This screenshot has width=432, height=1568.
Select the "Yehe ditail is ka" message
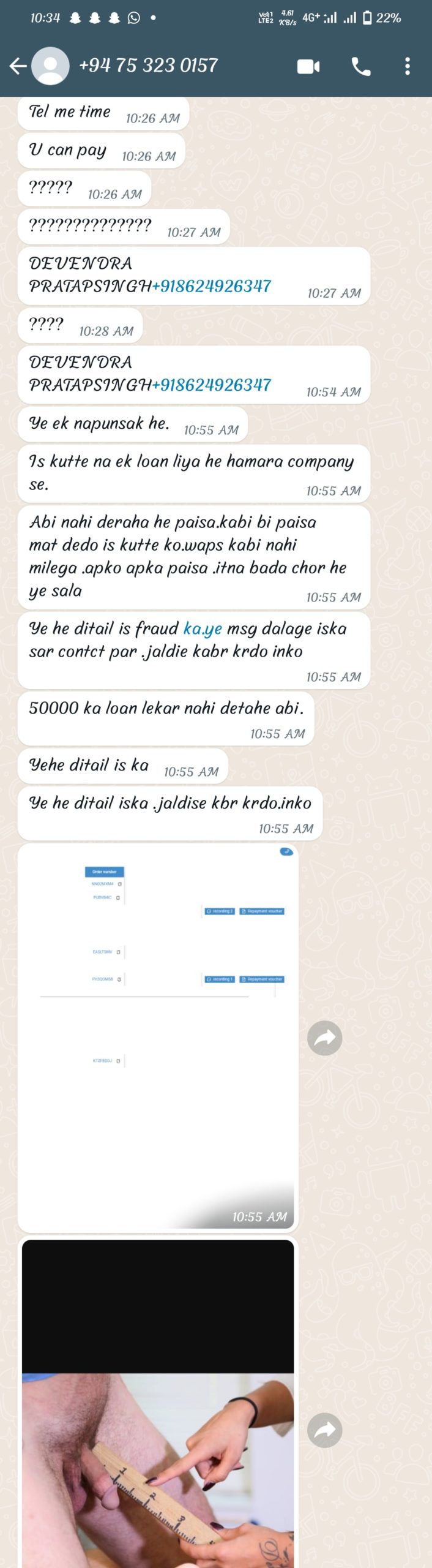click(x=123, y=766)
